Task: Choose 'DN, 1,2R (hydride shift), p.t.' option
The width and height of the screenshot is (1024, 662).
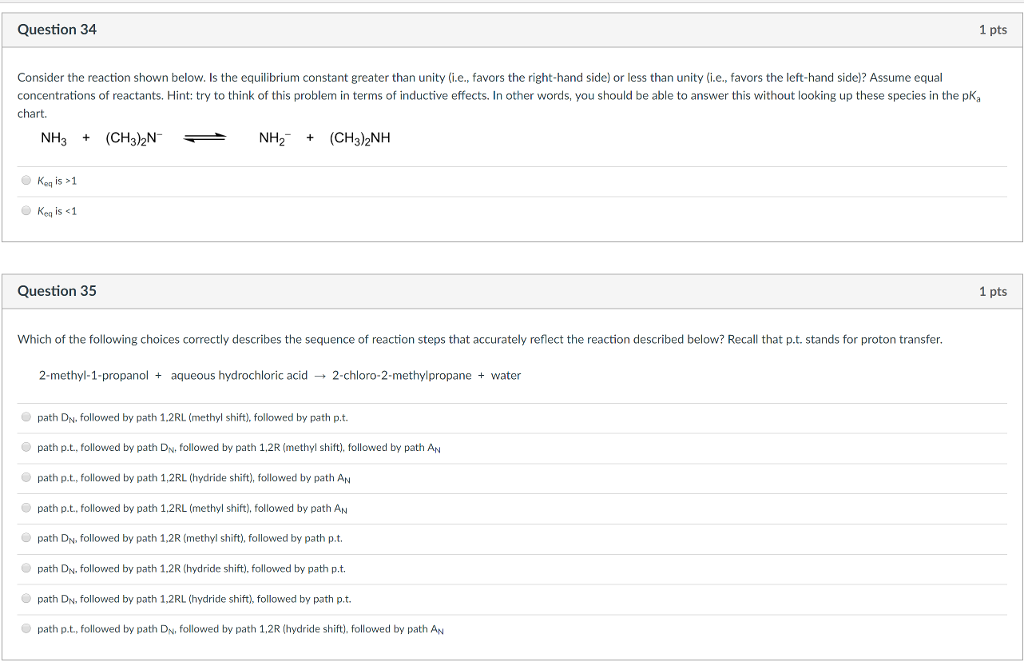Action: pyautogui.click(x=26, y=568)
